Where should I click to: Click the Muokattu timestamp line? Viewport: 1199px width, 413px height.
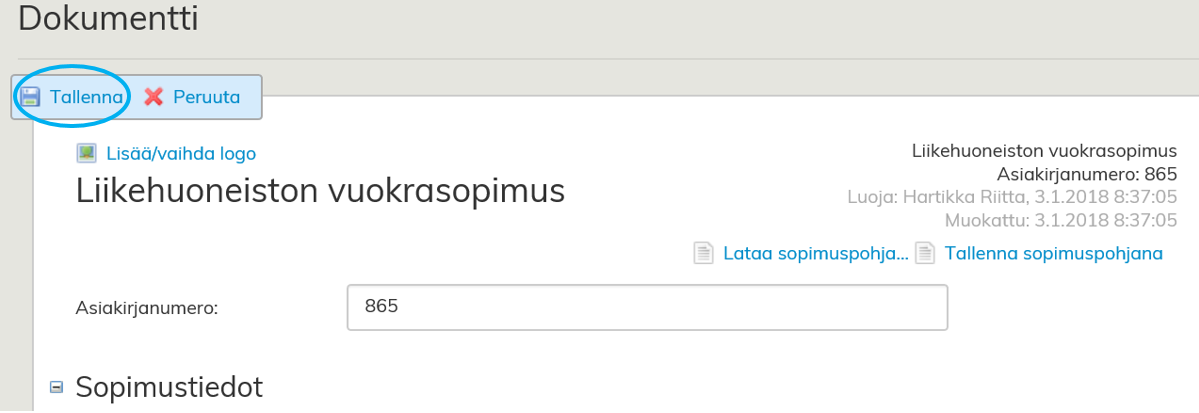coord(1060,219)
